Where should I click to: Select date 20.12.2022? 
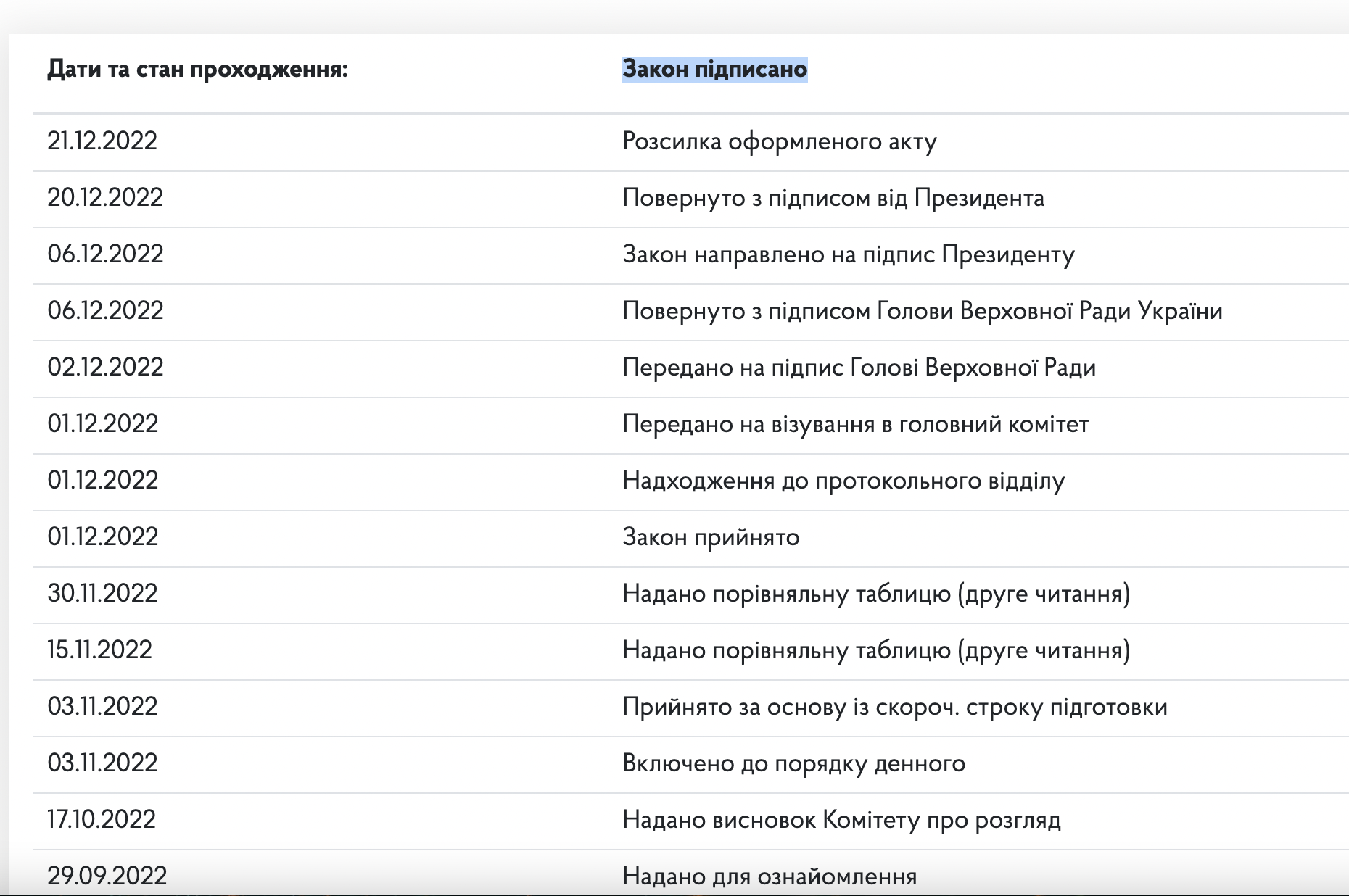click(105, 197)
